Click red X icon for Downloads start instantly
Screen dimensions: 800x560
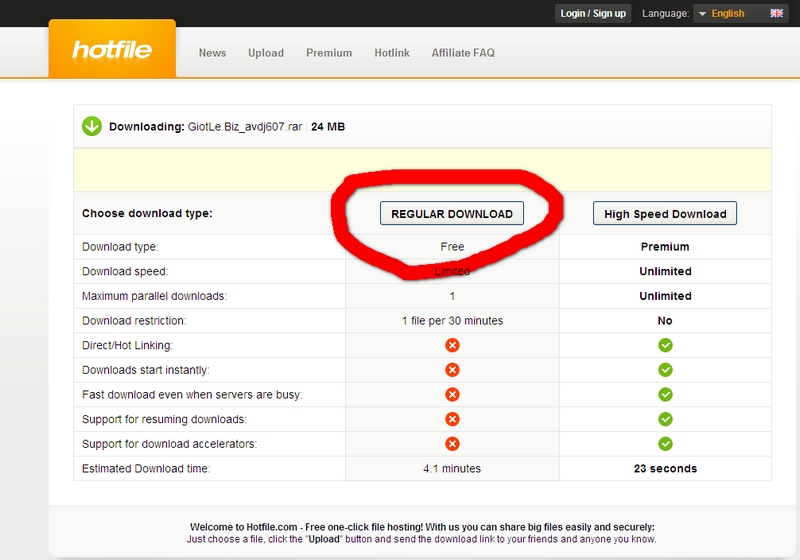click(452, 370)
